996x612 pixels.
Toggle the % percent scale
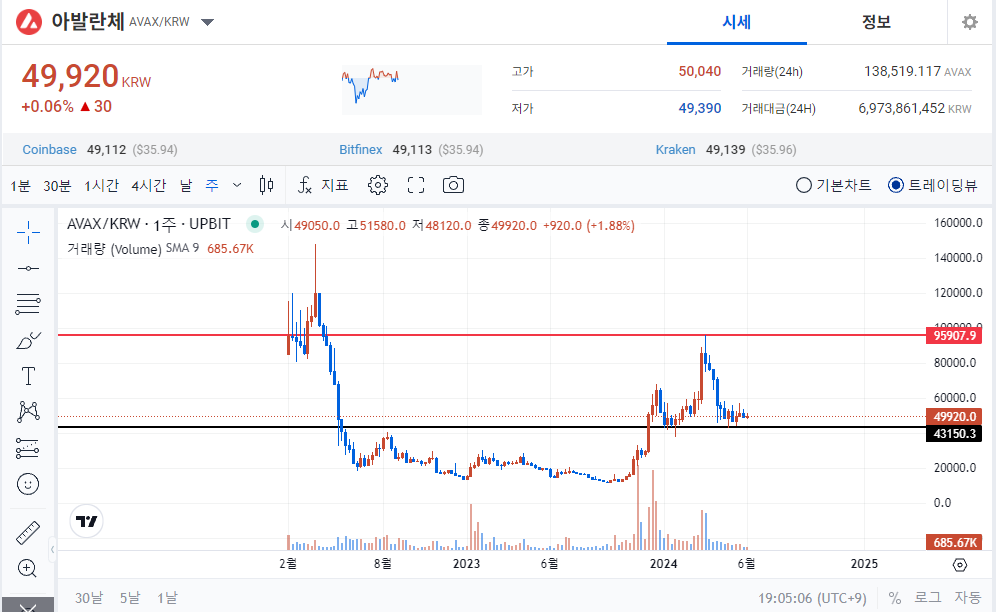click(895, 597)
